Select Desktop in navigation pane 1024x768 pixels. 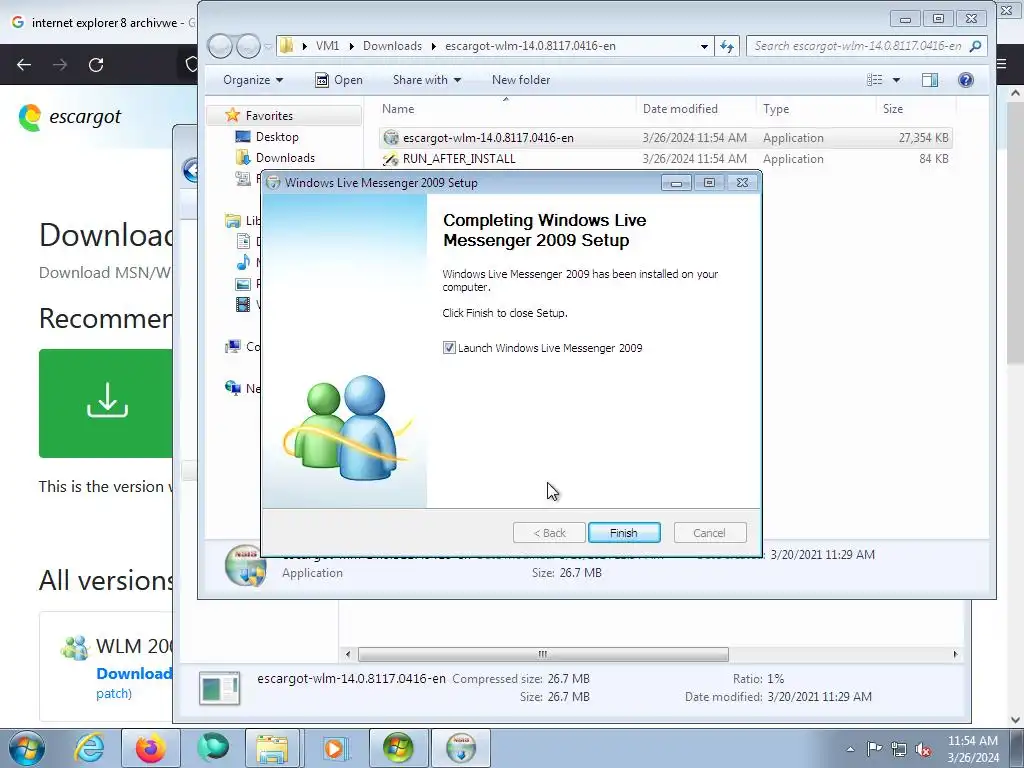[x=277, y=136]
